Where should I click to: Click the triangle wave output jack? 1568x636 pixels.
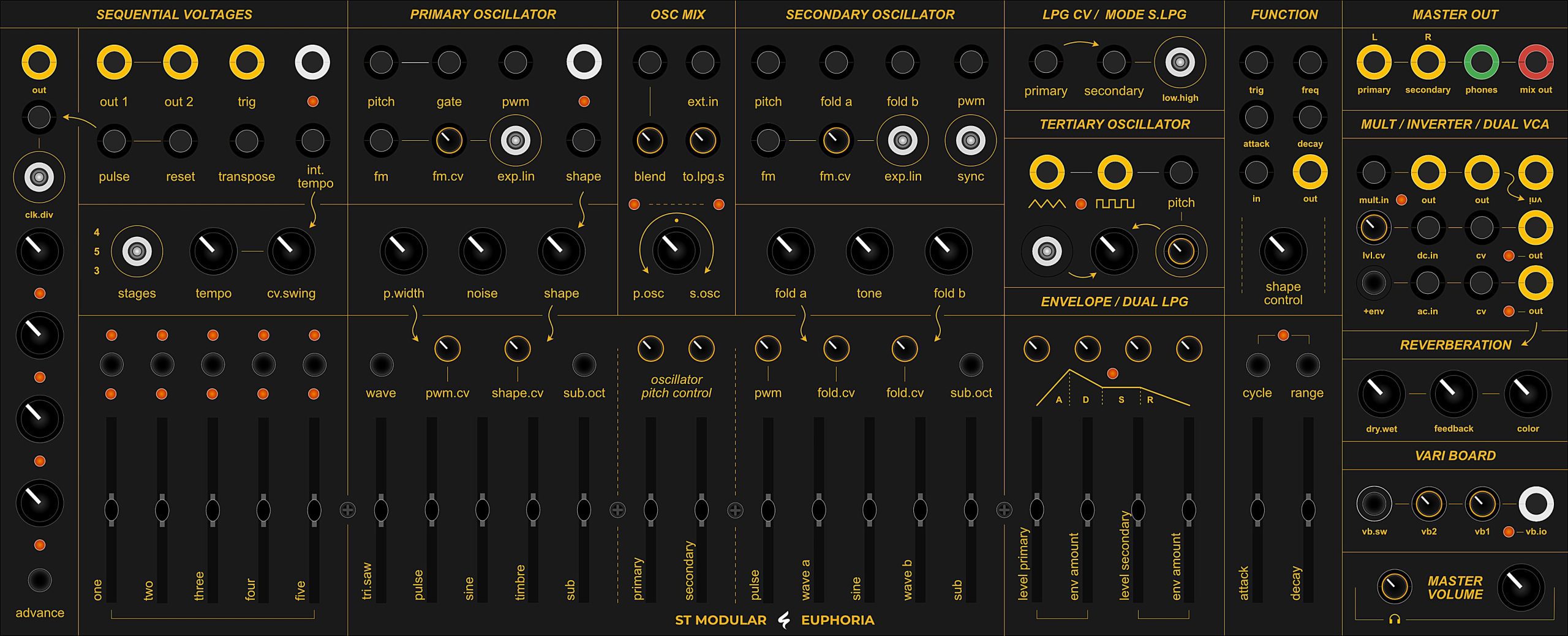[x=1047, y=172]
